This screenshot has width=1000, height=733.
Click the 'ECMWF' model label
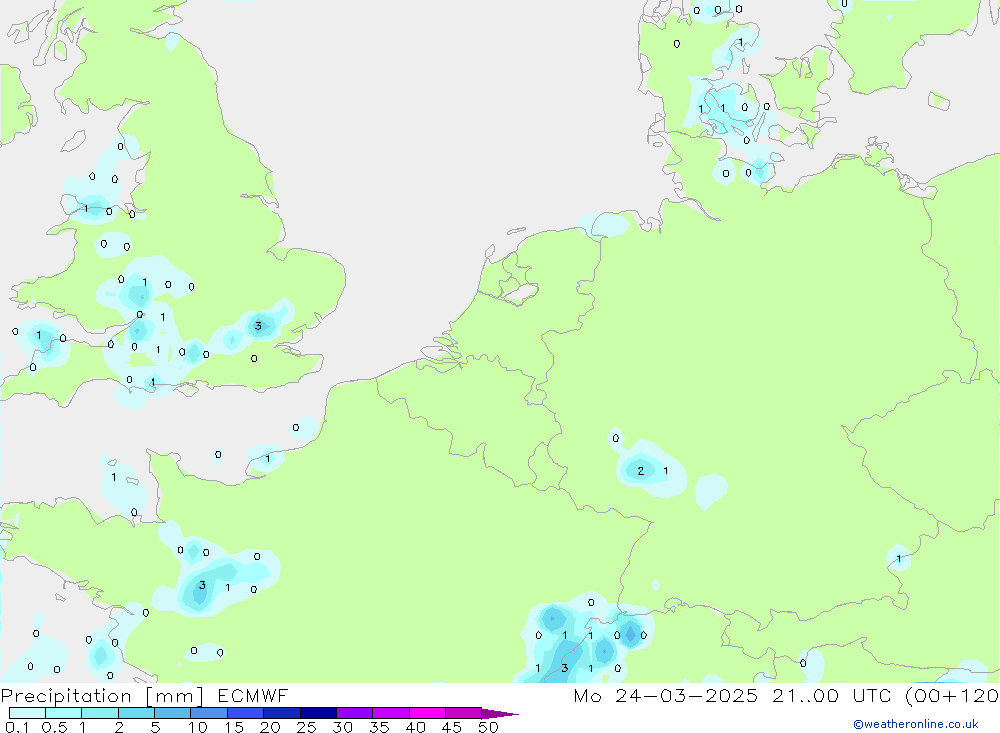[253, 695]
